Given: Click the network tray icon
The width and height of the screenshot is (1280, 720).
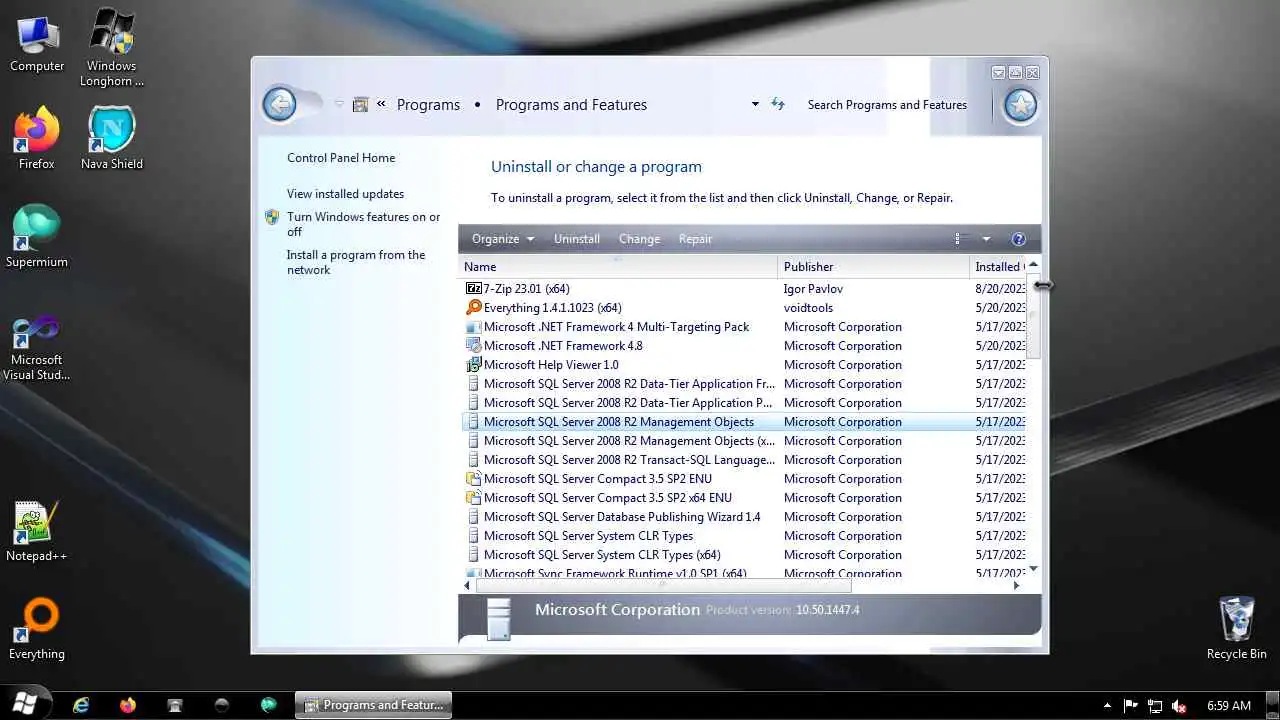Looking at the screenshot, I should pyautogui.click(x=1155, y=706).
